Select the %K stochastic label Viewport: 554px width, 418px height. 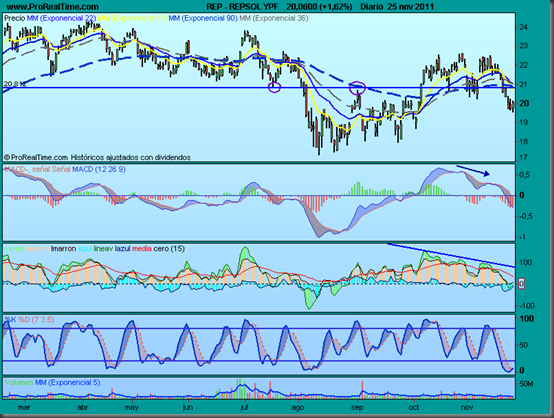[10, 319]
